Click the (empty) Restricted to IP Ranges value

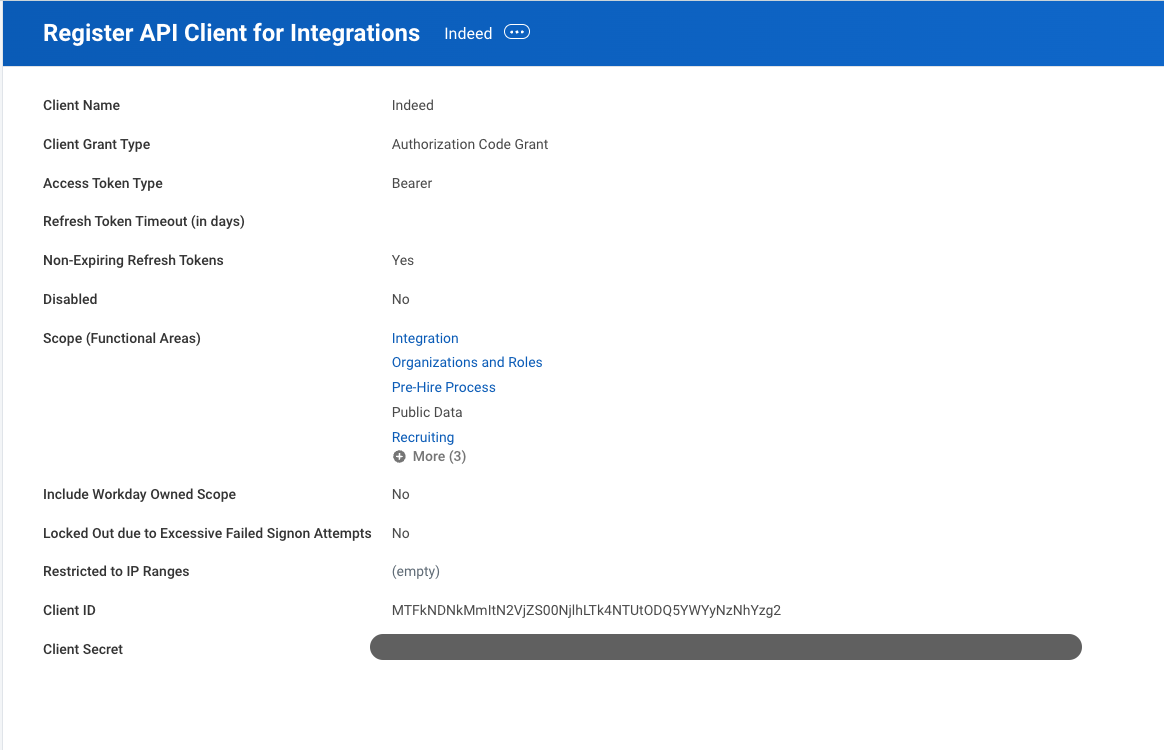pyautogui.click(x=416, y=571)
